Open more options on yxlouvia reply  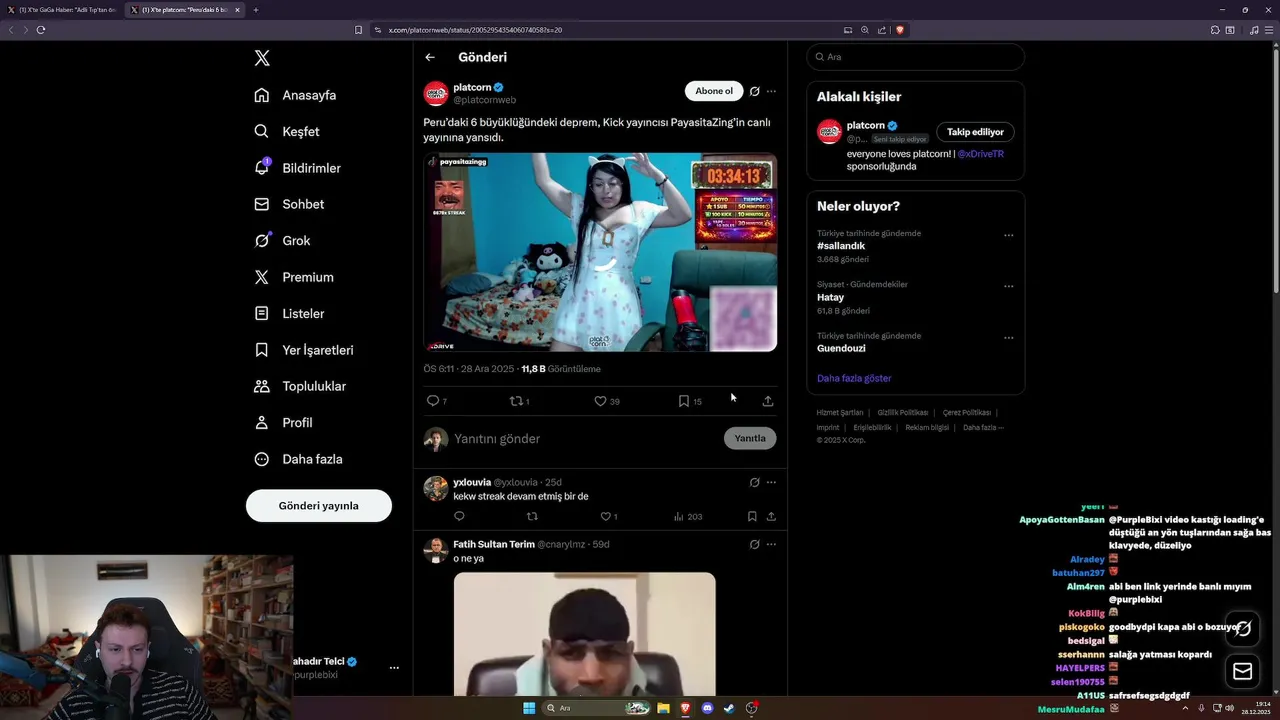tap(771, 482)
